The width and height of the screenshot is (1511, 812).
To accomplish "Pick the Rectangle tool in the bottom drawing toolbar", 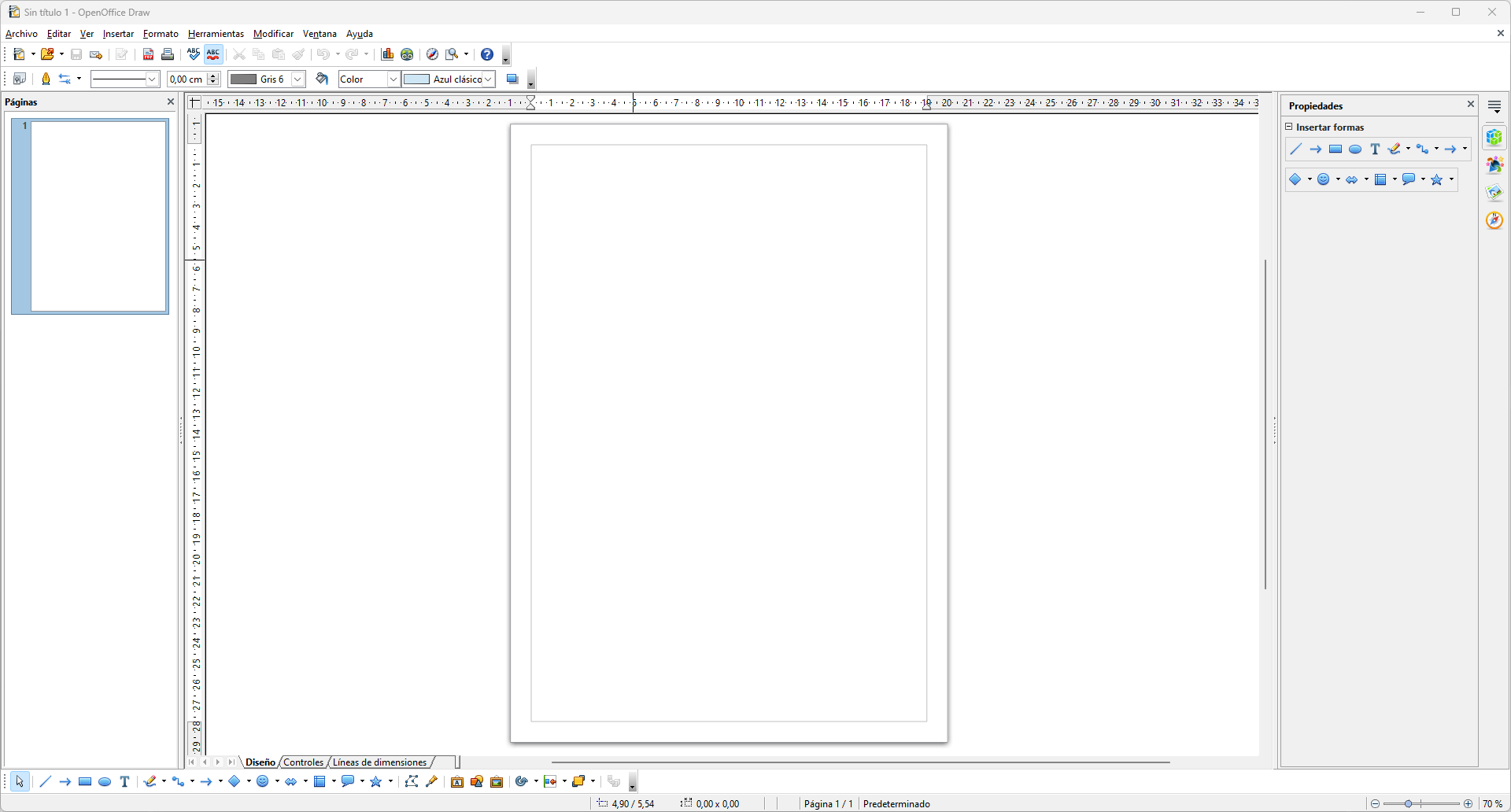I will (85, 781).
